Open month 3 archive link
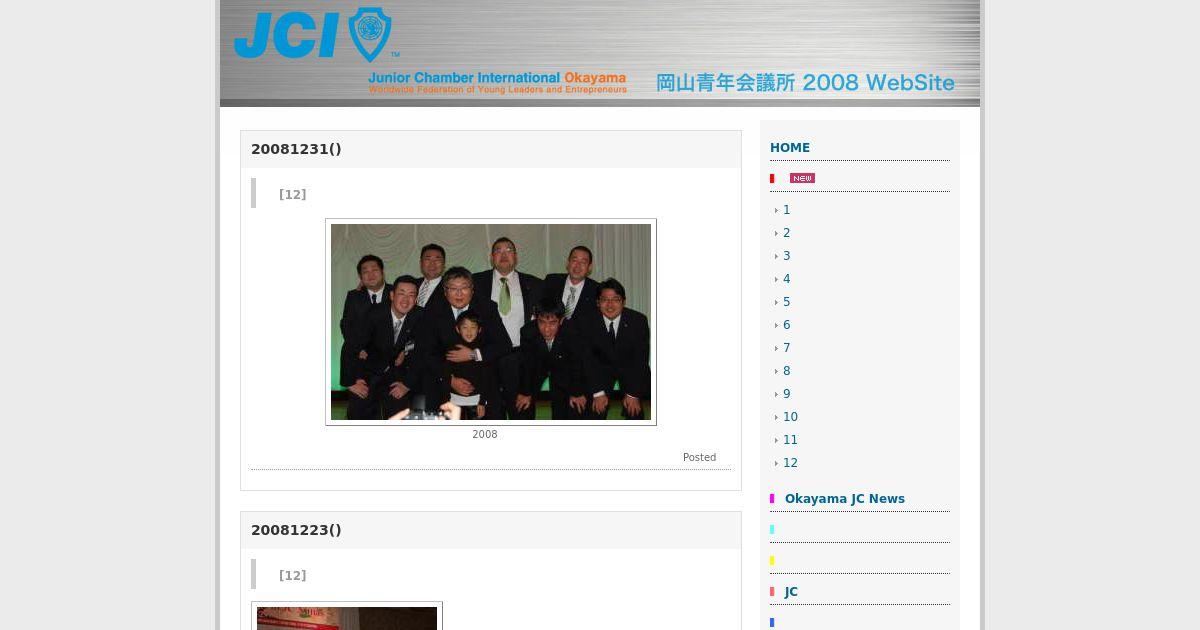Image resolution: width=1200 pixels, height=630 pixels. (x=786, y=256)
